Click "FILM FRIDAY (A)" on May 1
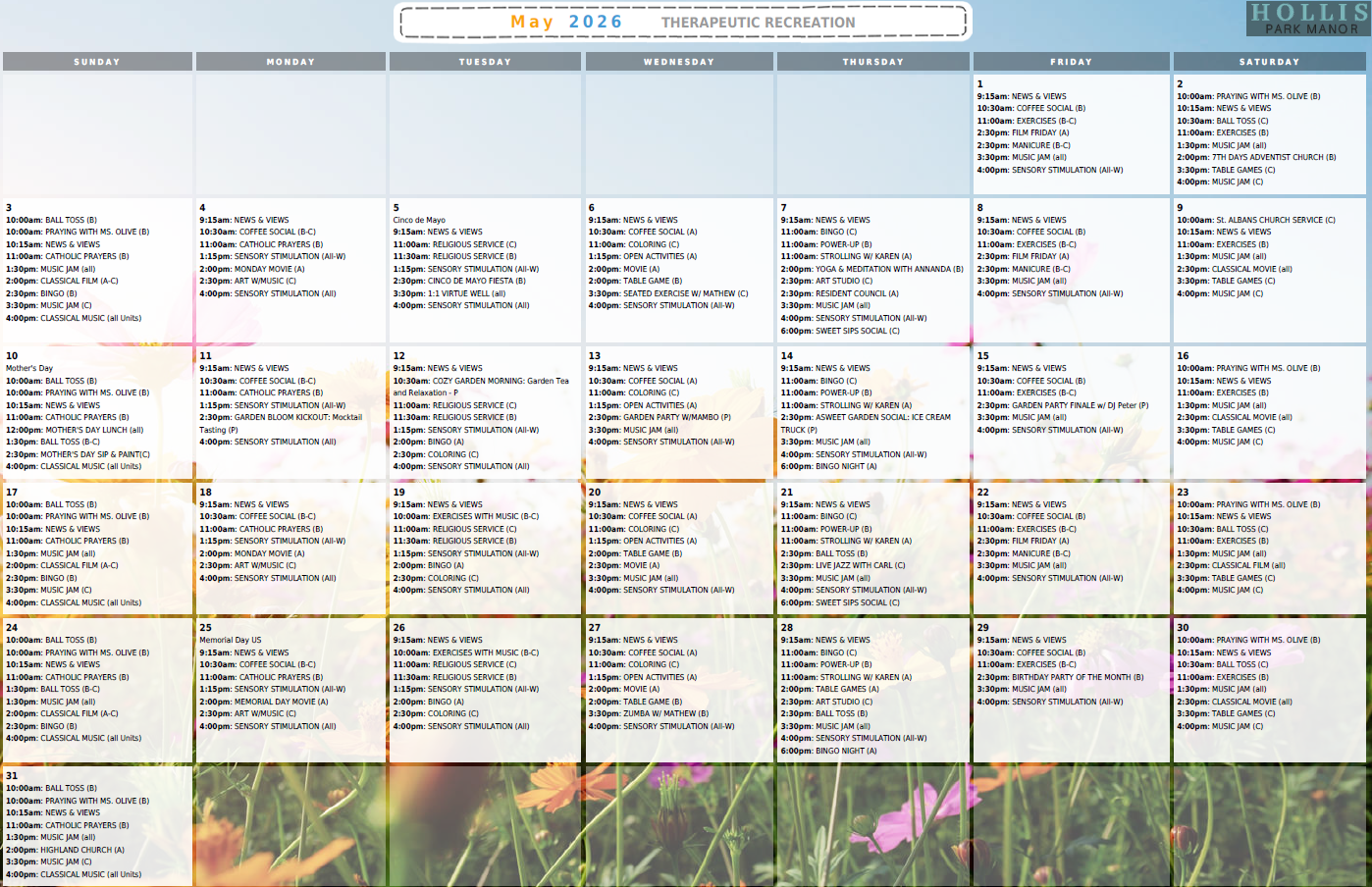This screenshot has width=1372, height=887. 1040,133
